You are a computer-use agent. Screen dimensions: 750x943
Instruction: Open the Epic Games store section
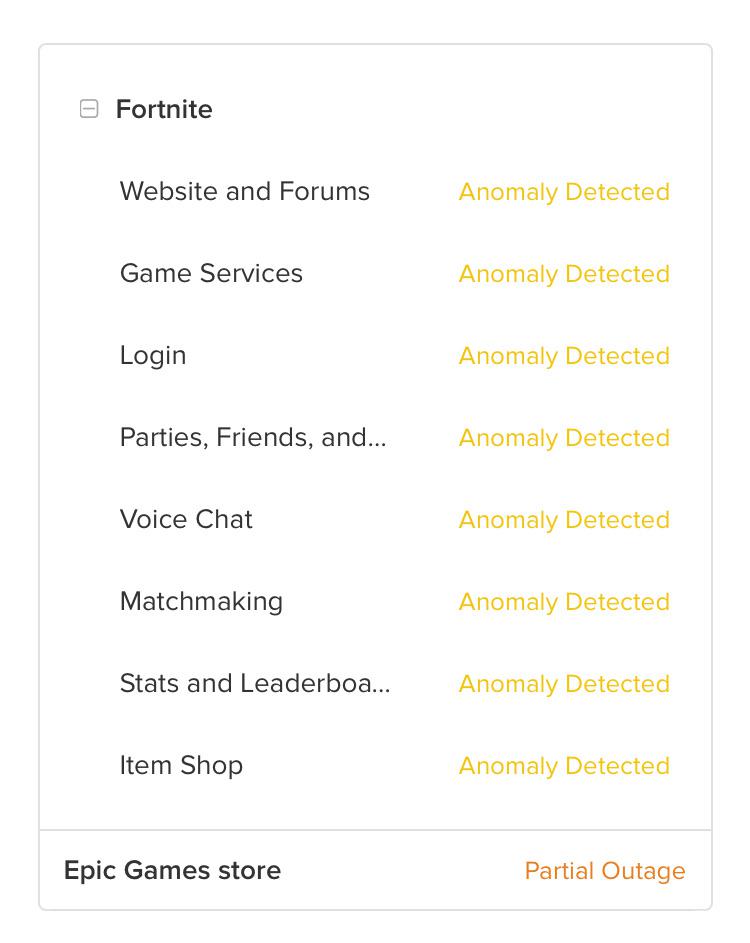coord(173,871)
